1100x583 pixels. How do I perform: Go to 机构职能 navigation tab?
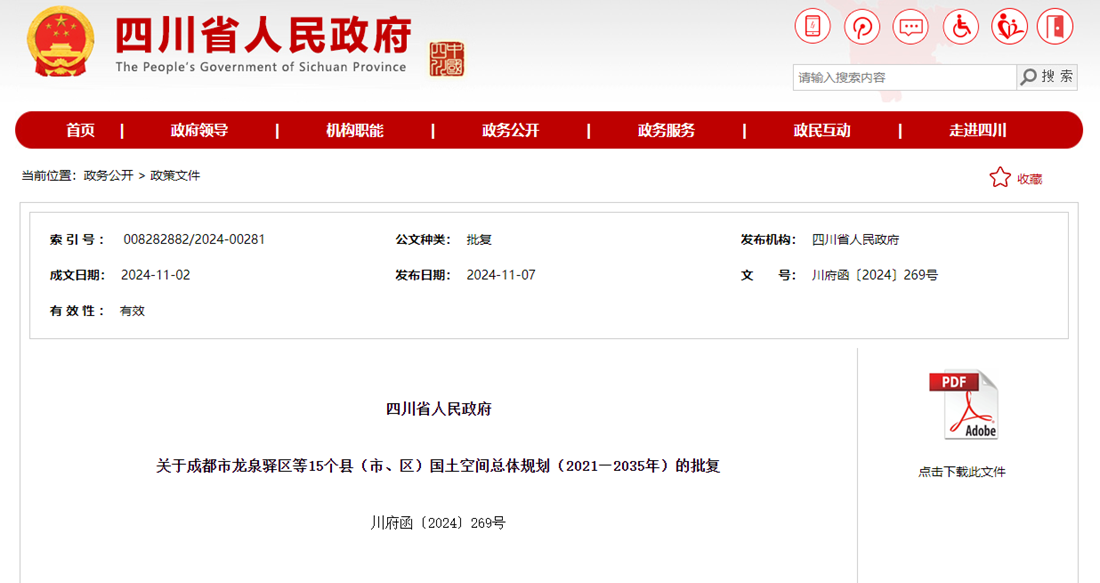(355, 130)
